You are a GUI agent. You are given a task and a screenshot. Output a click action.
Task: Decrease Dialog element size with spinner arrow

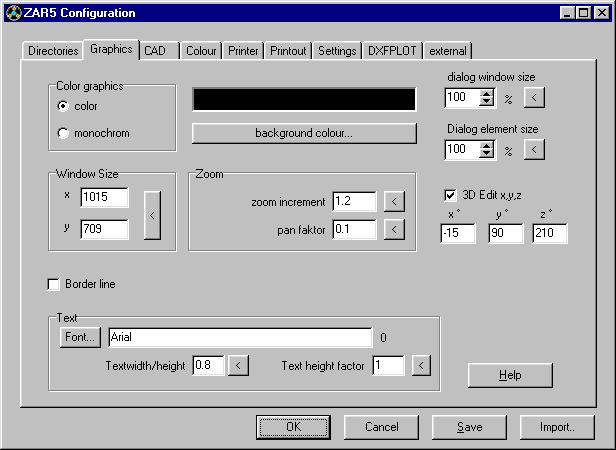point(487,155)
